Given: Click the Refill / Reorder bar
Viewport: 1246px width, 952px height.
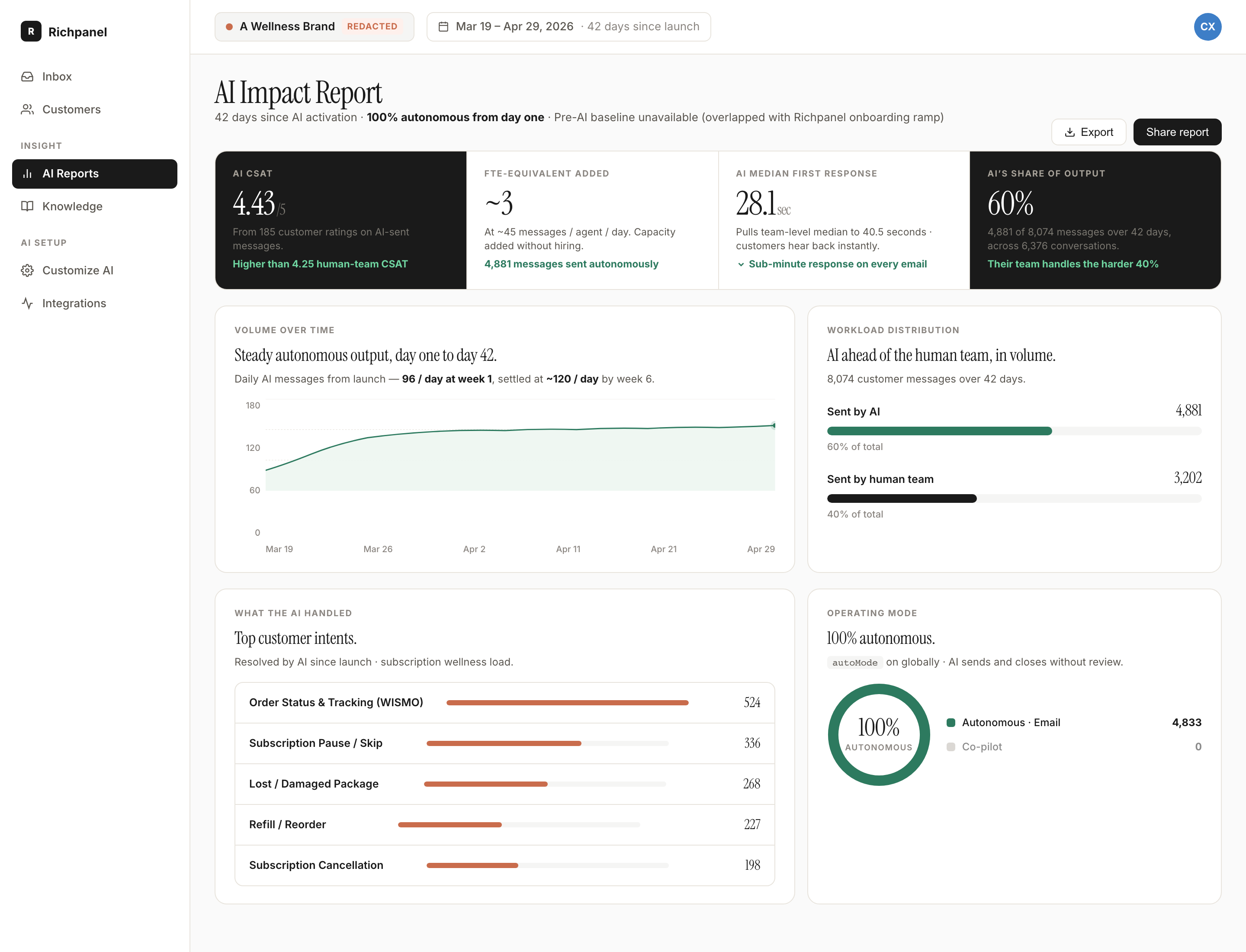Looking at the screenshot, I should pos(518,825).
